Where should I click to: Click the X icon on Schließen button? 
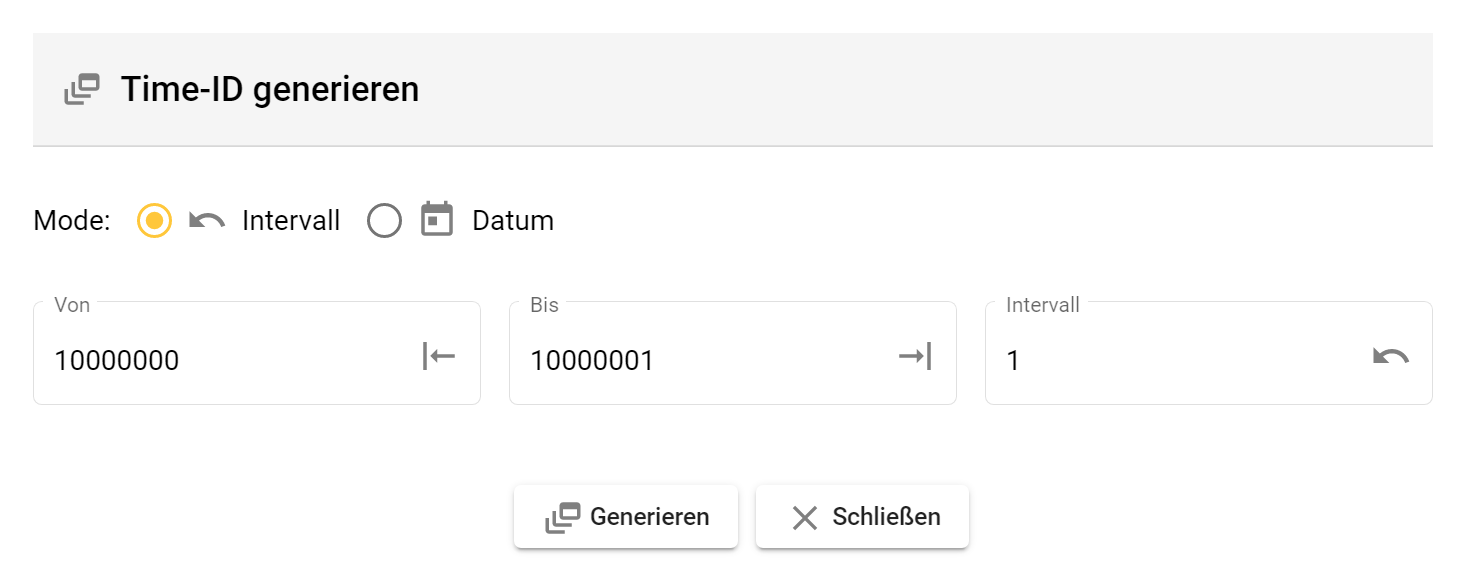805,517
